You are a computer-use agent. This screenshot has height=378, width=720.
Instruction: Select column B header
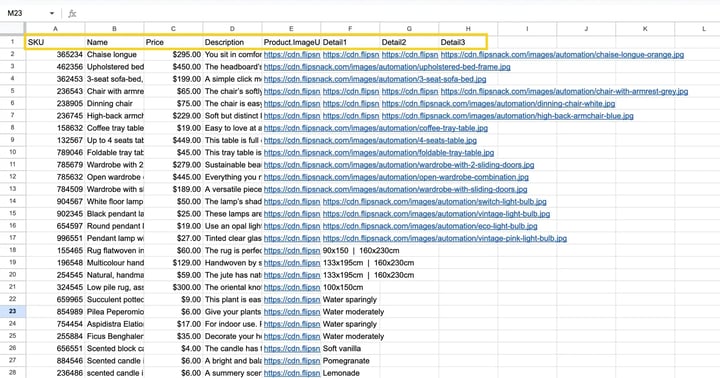click(114, 28)
